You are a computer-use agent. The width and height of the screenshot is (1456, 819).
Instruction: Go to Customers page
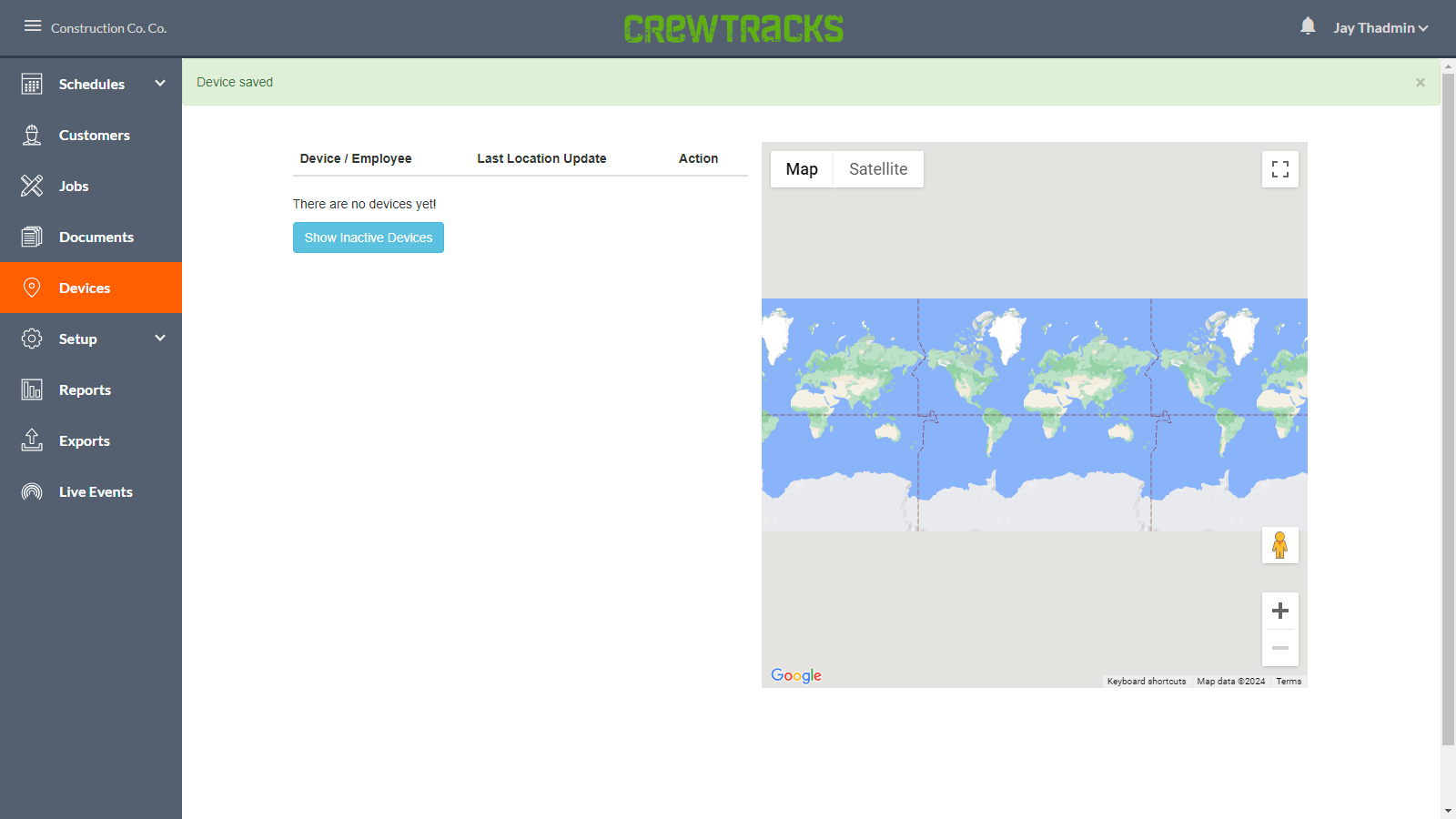(91, 135)
